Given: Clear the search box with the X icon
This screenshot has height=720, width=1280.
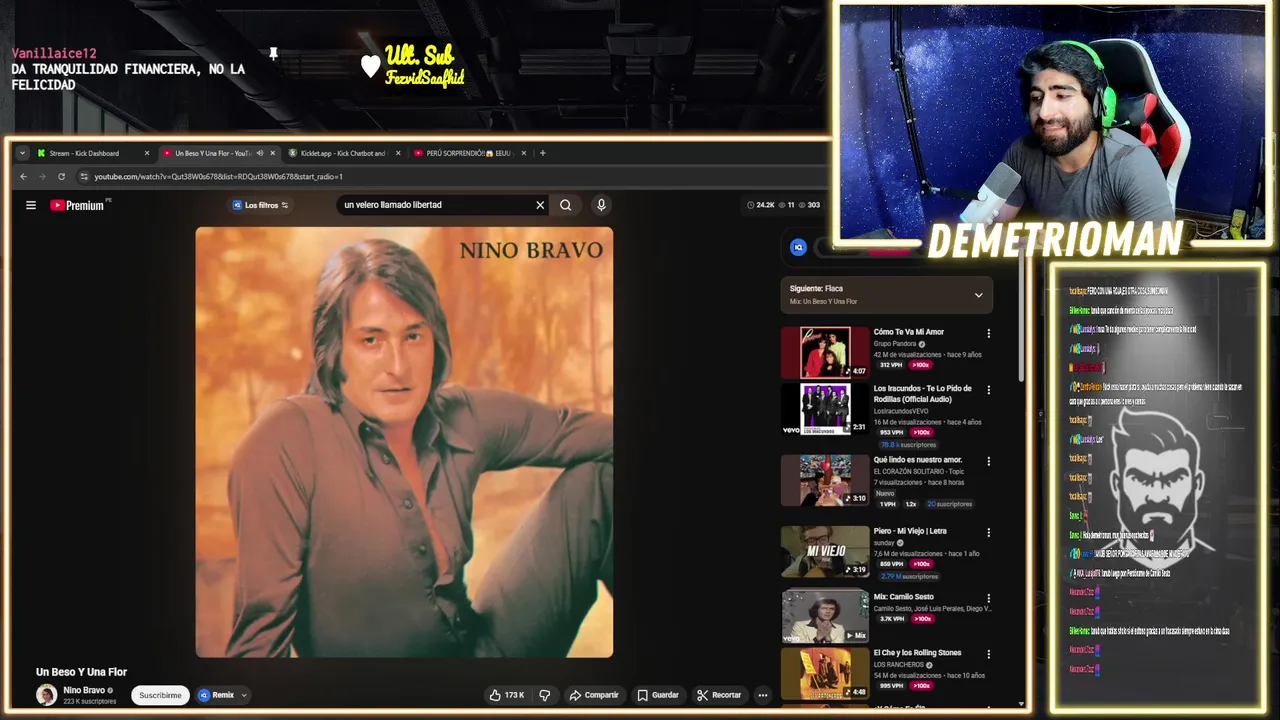Looking at the screenshot, I should coord(540,205).
